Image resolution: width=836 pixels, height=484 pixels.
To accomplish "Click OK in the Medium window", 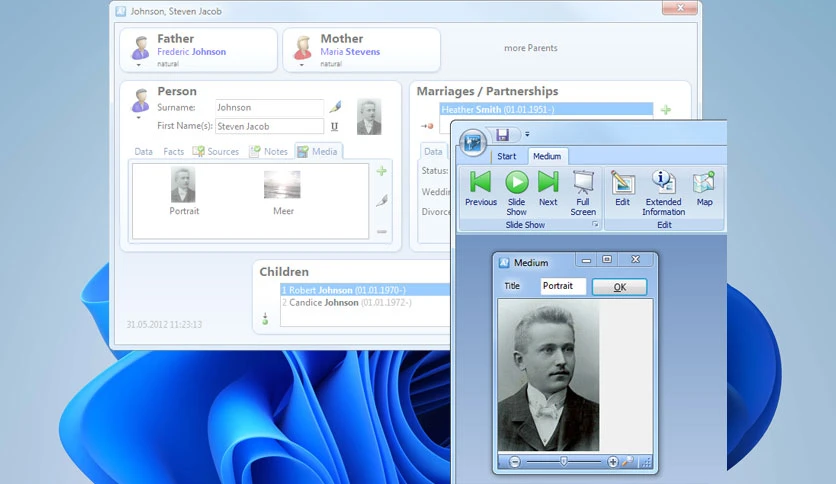I will [x=620, y=287].
